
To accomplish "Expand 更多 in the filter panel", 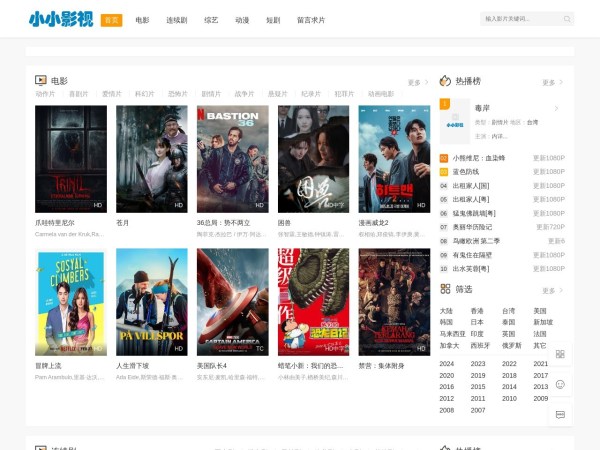I will tap(552, 290).
